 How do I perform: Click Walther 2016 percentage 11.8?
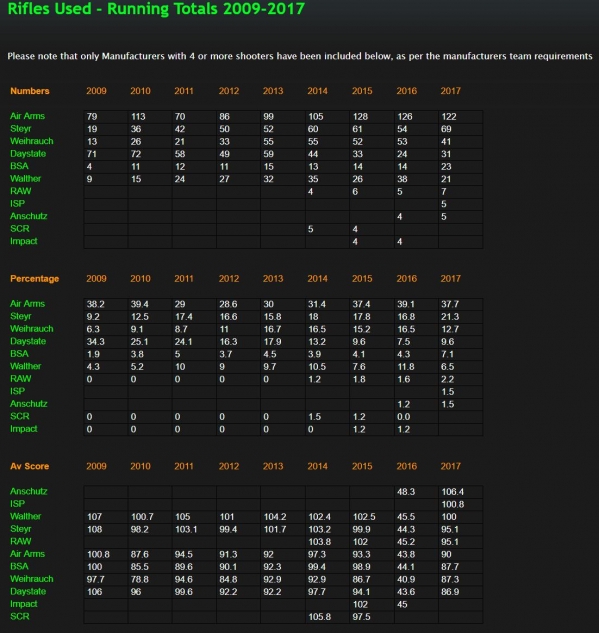(406, 367)
